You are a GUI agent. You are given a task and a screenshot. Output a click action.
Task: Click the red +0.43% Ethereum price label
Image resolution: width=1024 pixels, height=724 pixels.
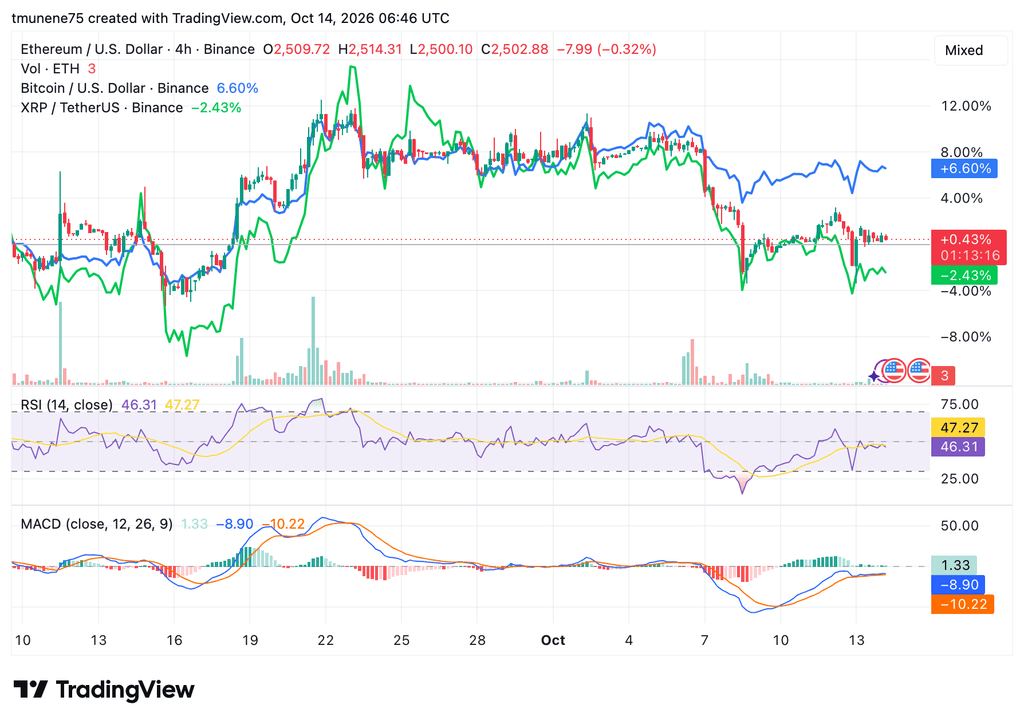(968, 240)
